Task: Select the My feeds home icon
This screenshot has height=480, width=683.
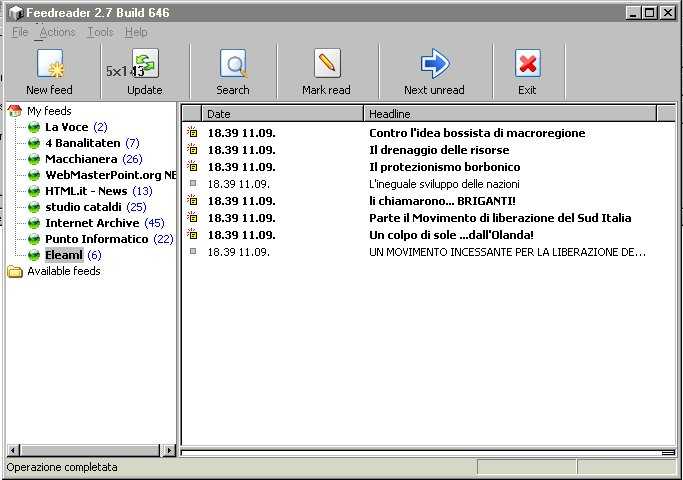Action: pos(15,111)
